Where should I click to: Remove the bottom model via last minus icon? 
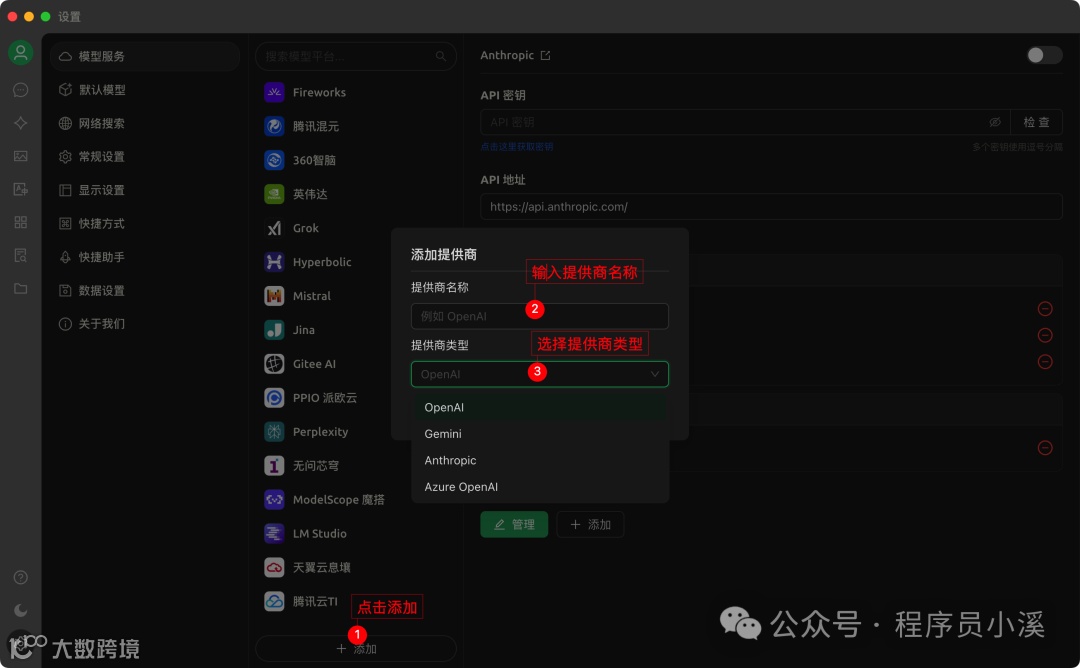1045,448
